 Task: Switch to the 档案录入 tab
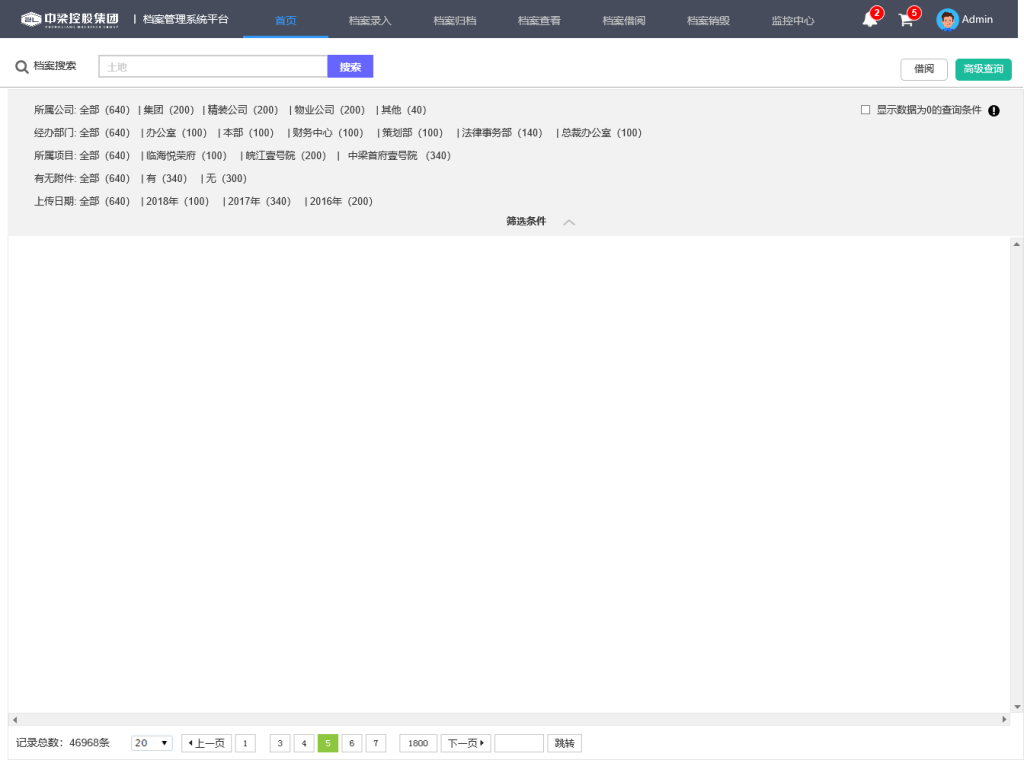pos(371,19)
